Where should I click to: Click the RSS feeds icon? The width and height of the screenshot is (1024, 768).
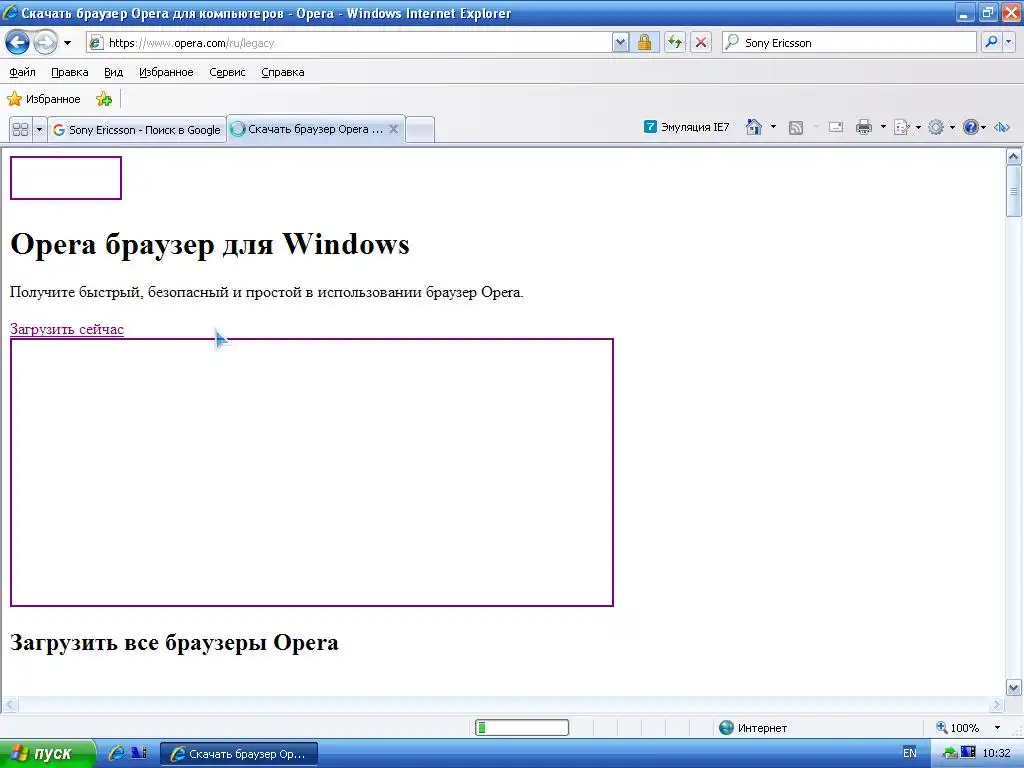coord(795,127)
